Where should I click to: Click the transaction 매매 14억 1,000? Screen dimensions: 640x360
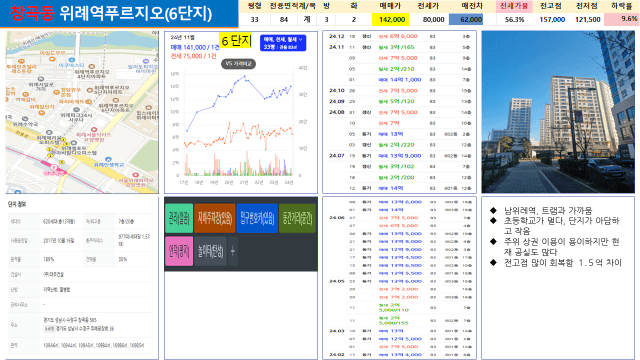(x=400, y=80)
